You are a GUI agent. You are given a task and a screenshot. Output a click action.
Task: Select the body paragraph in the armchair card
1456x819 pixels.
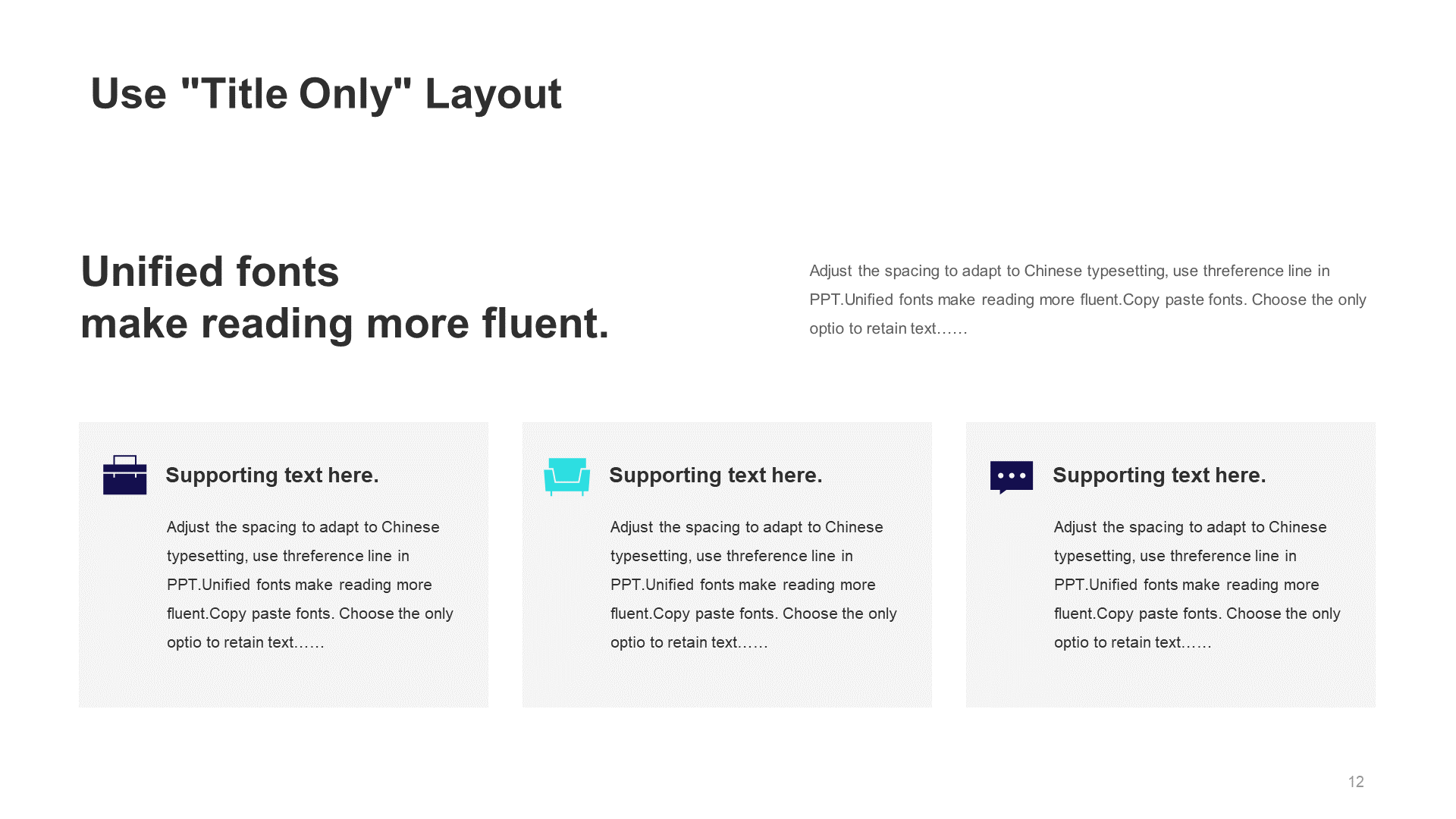(754, 585)
